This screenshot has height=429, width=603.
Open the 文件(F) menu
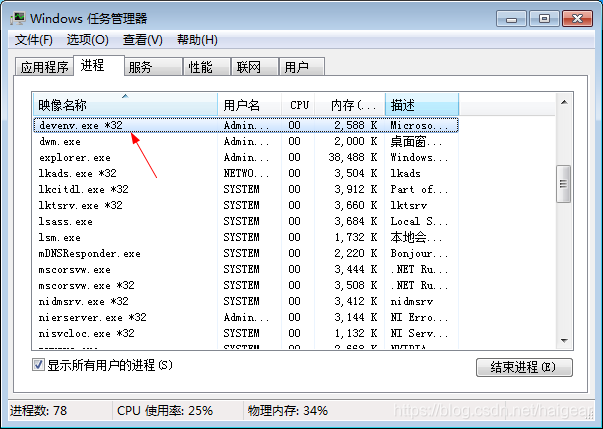[33, 40]
